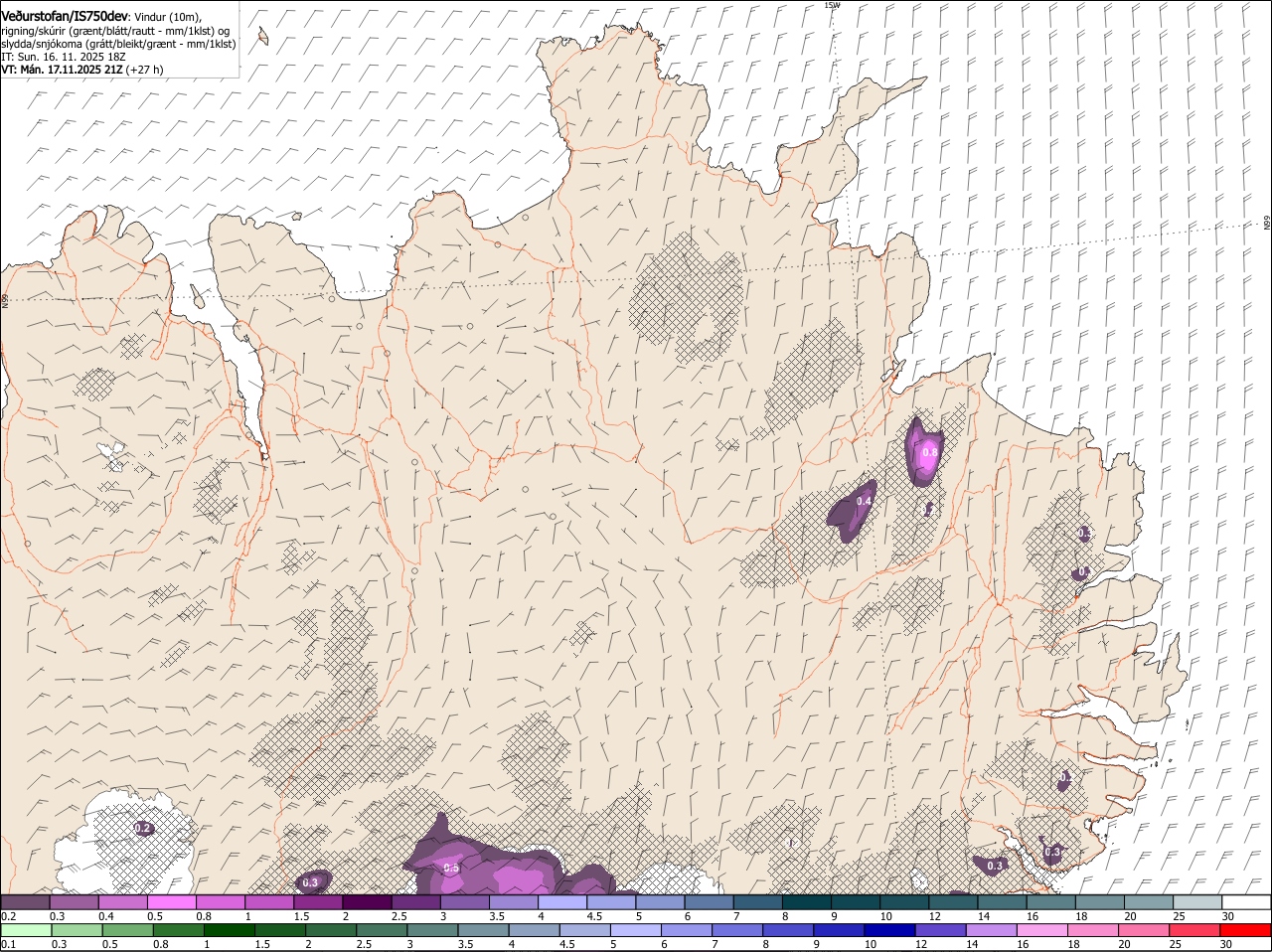Click the pale green 0.1–0.3 lower legend swatch
Viewport: 1272px width, 952px height.
(x=27, y=931)
